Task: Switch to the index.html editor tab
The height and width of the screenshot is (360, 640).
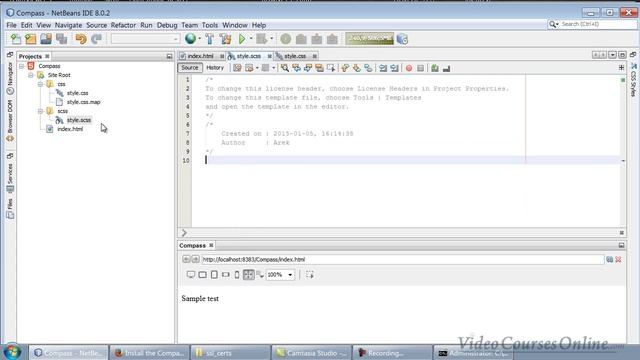Action: click(x=200, y=56)
